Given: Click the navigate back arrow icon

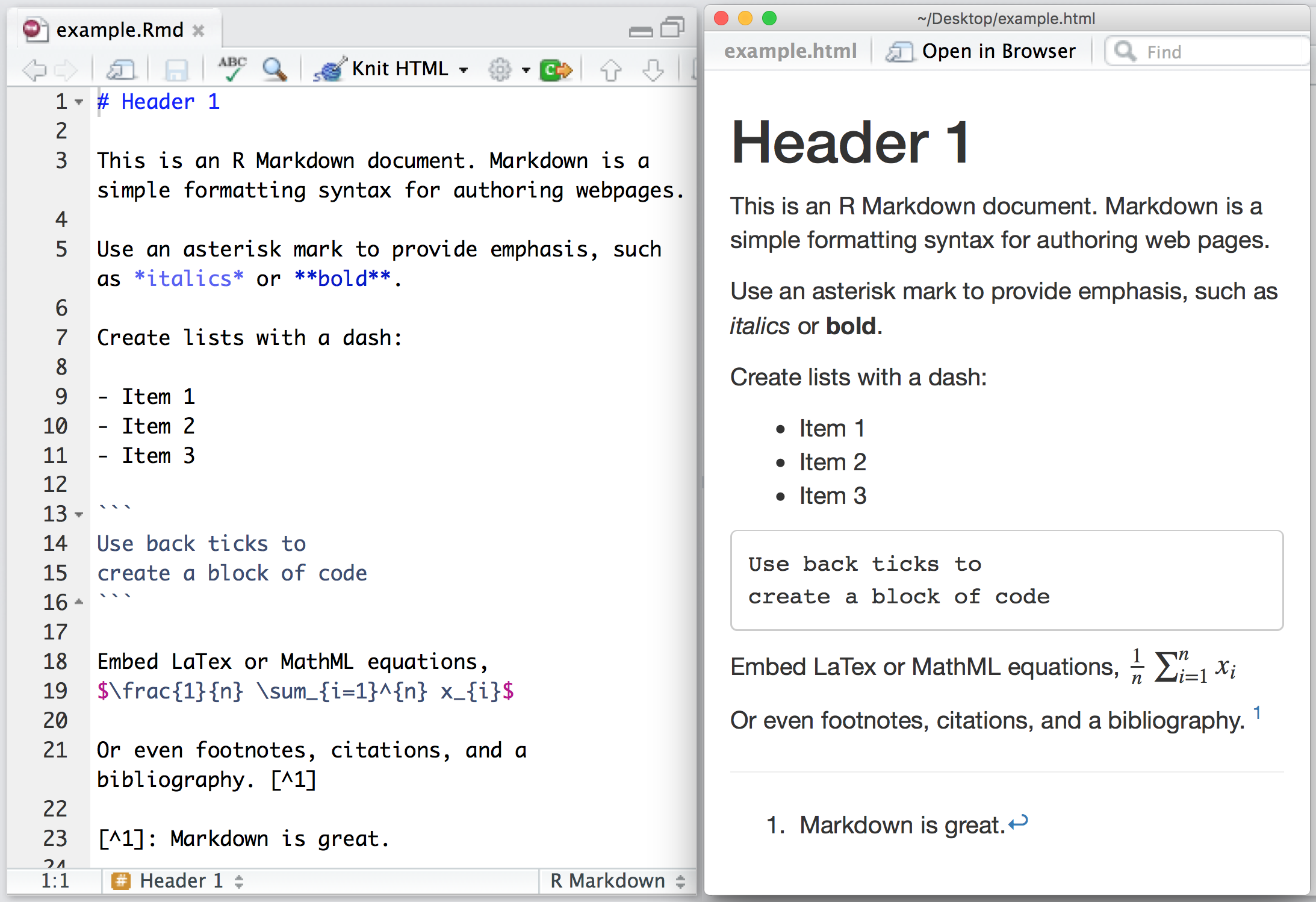Looking at the screenshot, I should pos(28,69).
